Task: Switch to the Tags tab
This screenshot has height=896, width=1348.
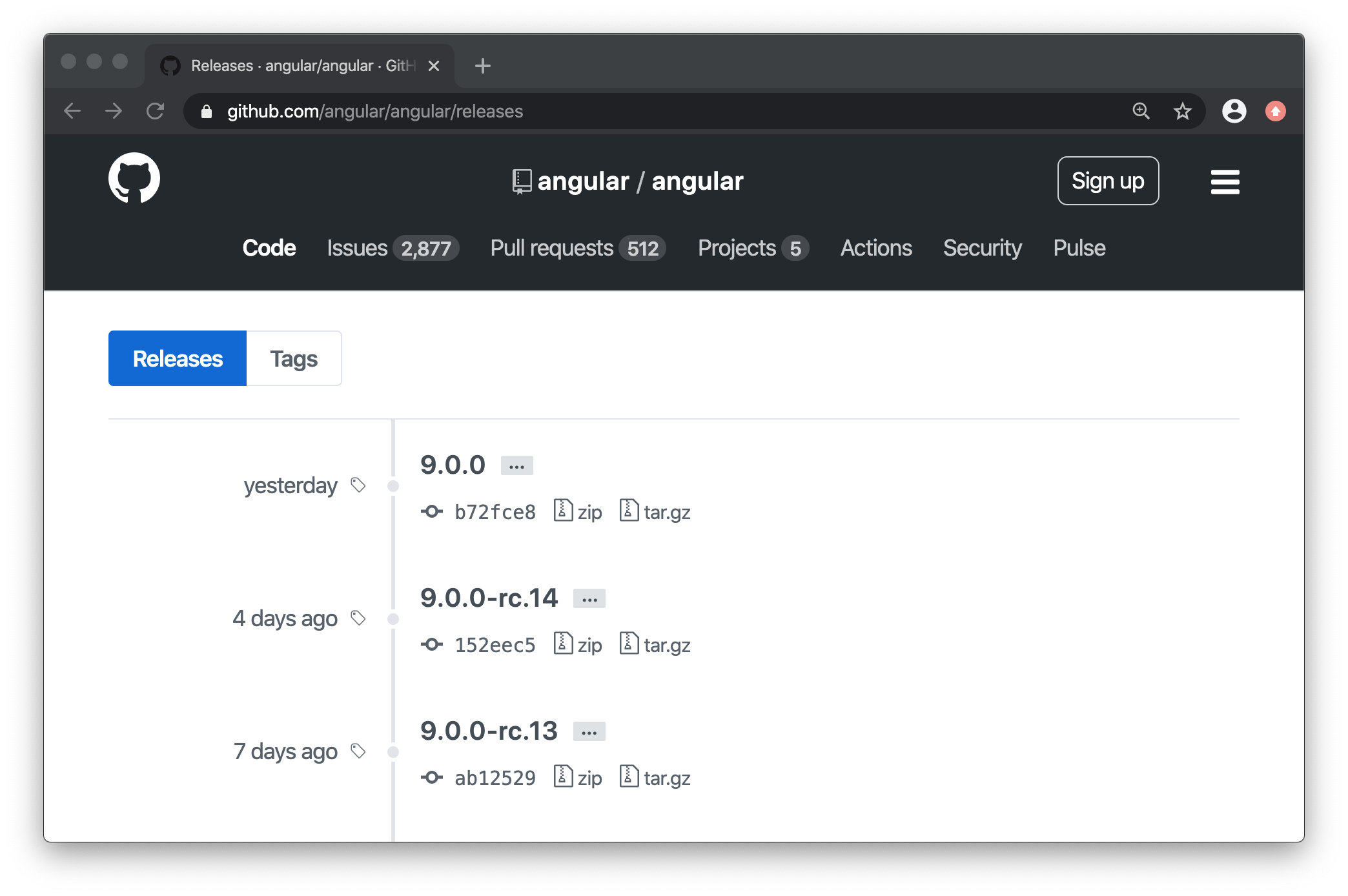Action: [292, 358]
